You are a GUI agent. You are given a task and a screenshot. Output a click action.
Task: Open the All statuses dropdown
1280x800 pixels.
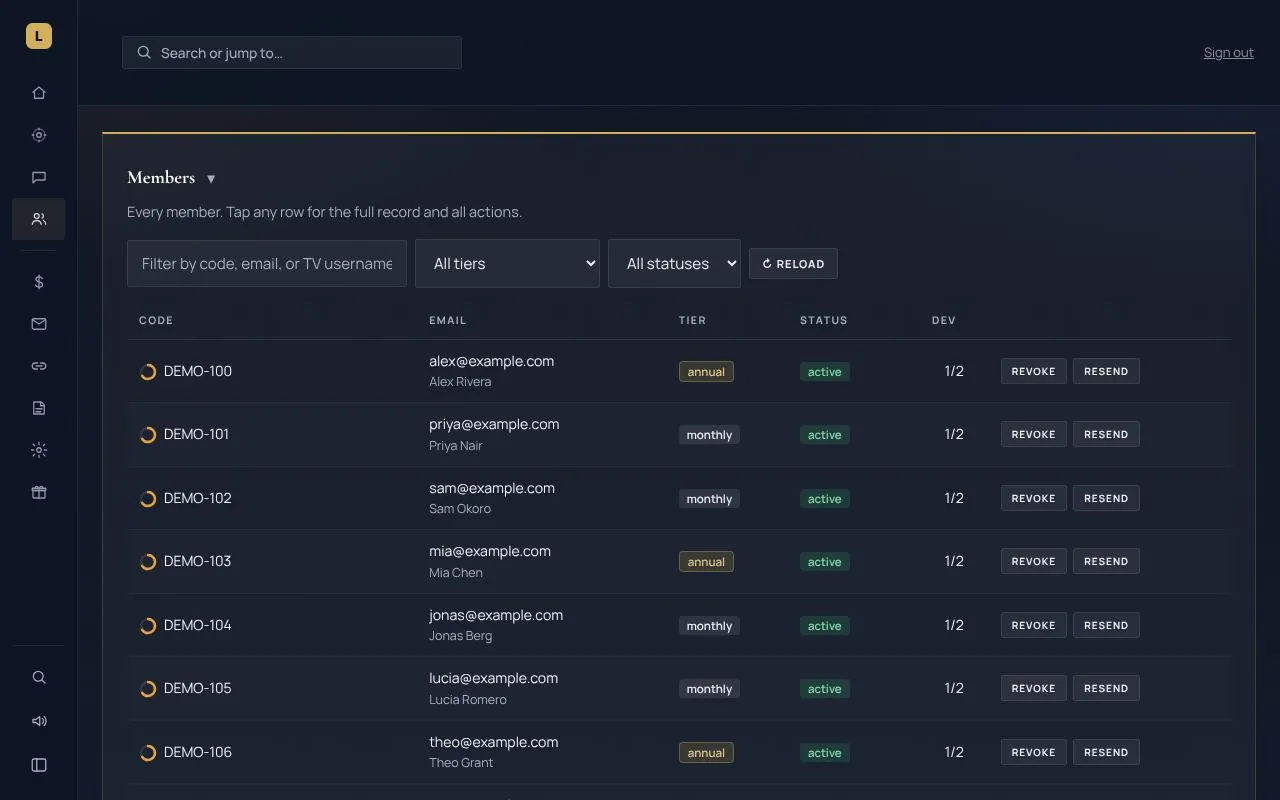pos(674,263)
